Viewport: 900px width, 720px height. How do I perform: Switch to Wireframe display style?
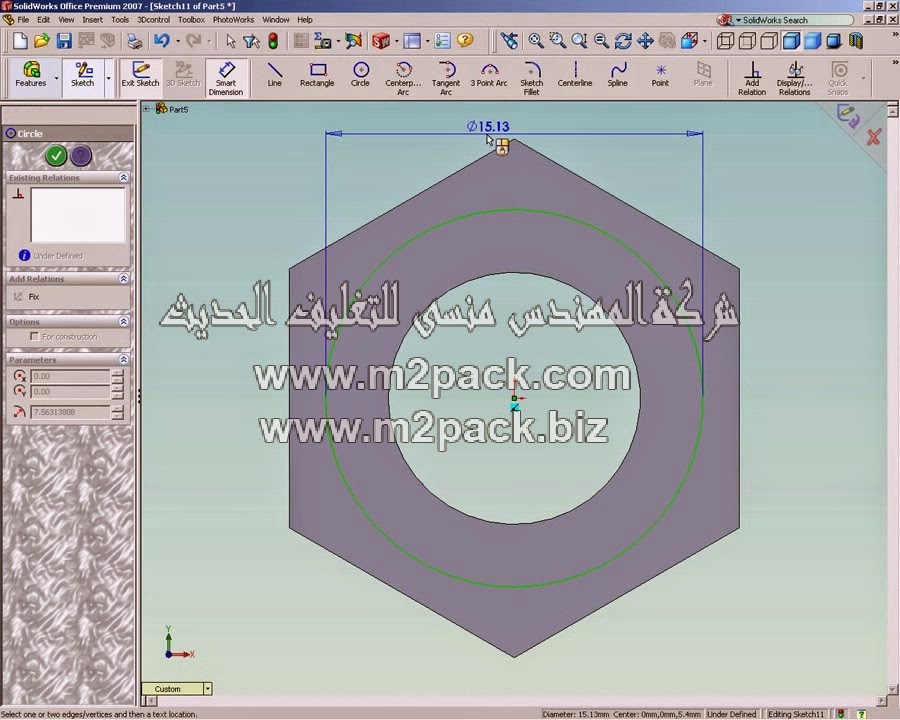click(726, 41)
